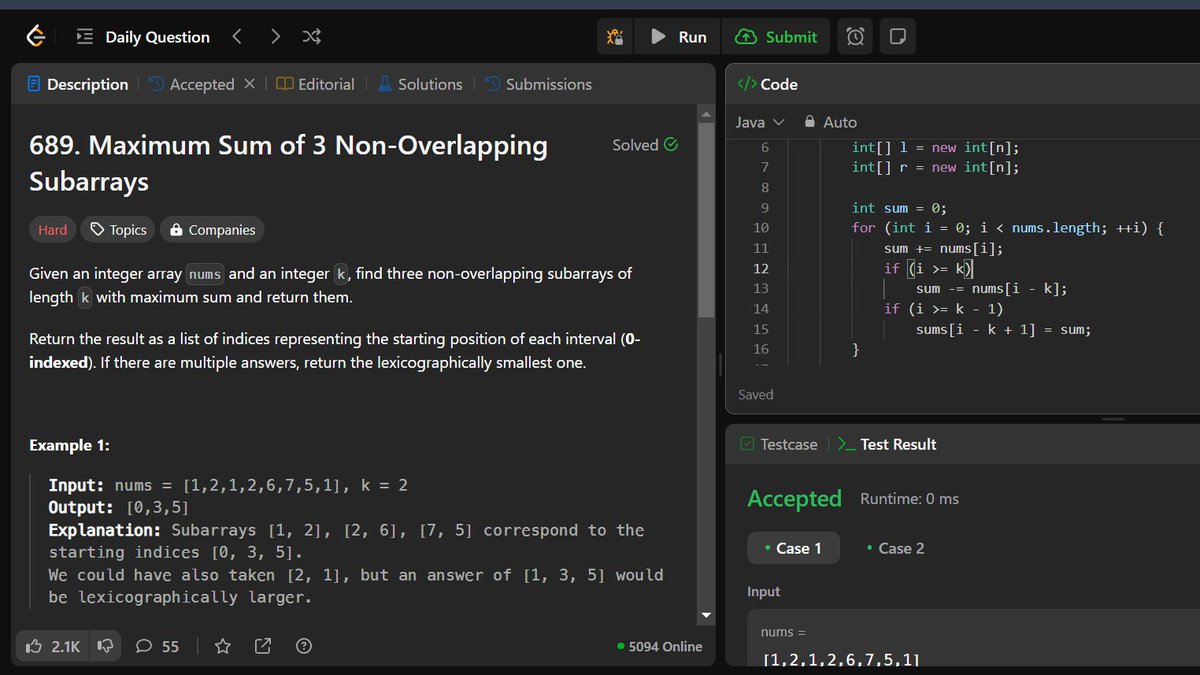Click the "Example 1:" heading
The image size is (1200, 675).
click(70, 445)
